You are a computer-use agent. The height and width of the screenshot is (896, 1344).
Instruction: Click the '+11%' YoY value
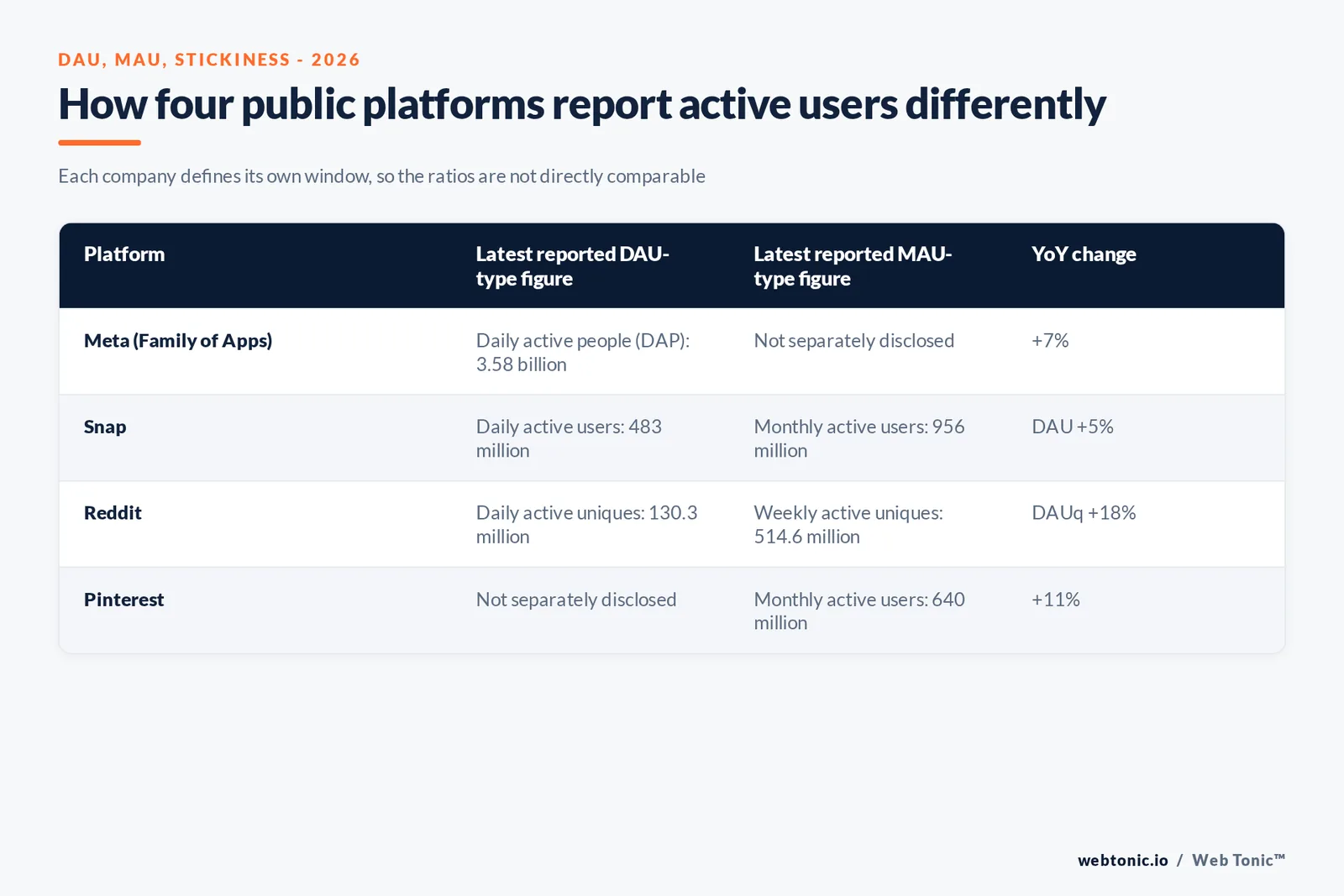[x=1056, y=600]
